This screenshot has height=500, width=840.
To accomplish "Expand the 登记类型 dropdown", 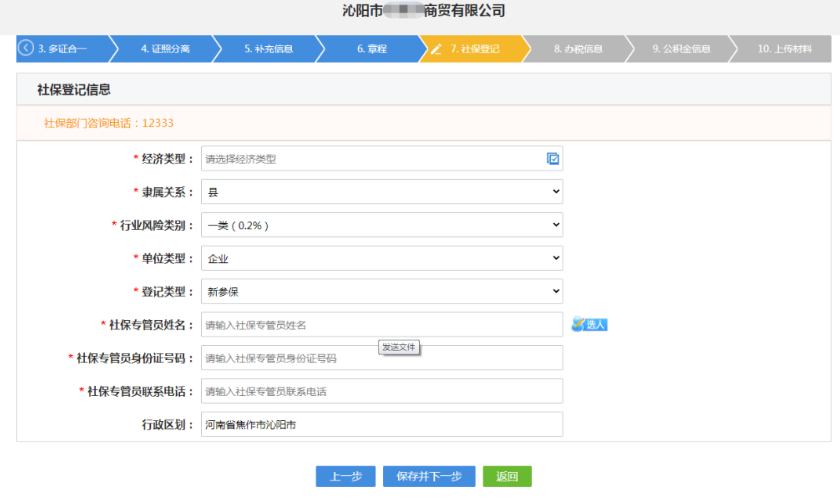I will click(381, 291).
